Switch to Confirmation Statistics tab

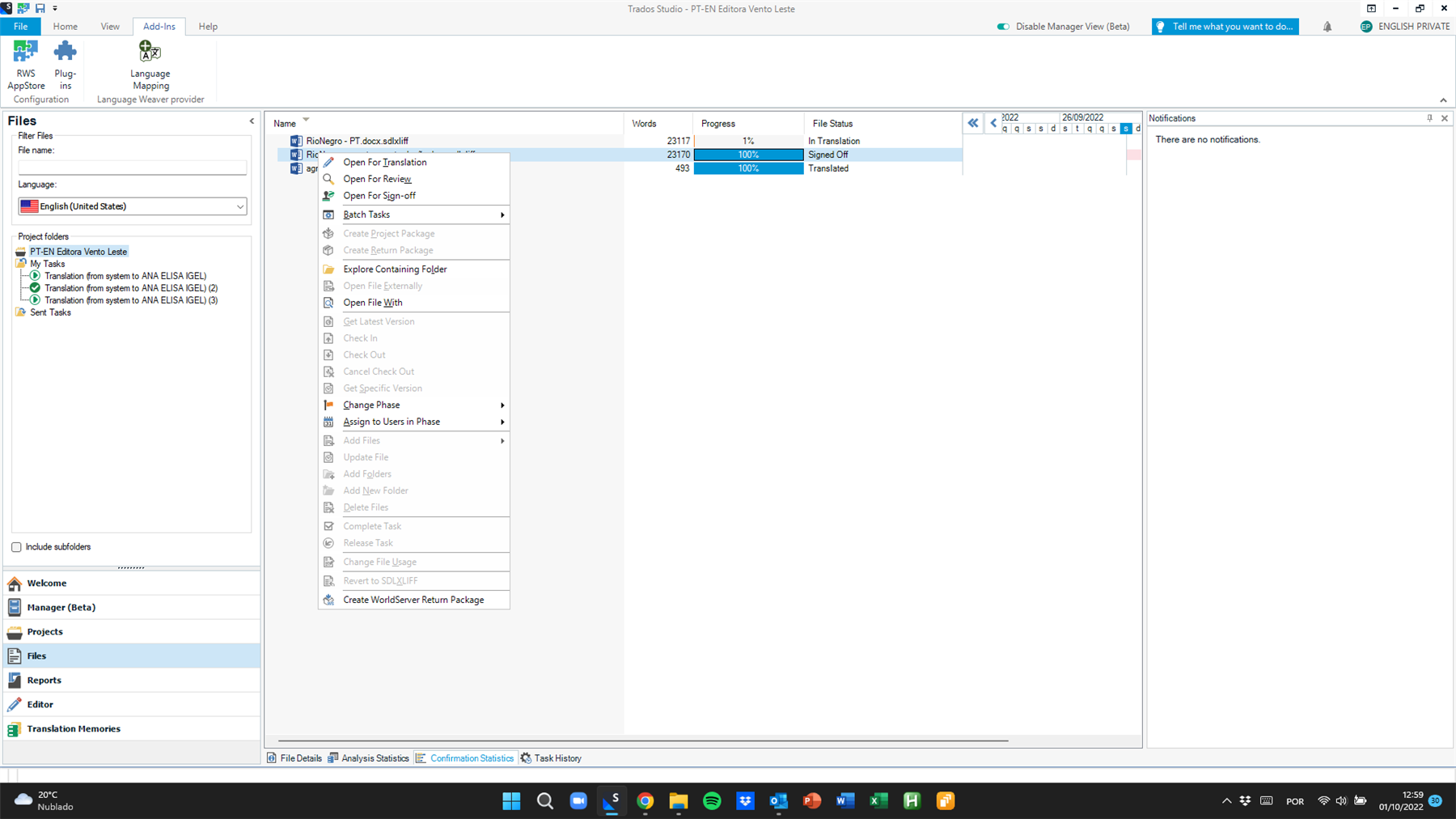[x=465, y=758]
